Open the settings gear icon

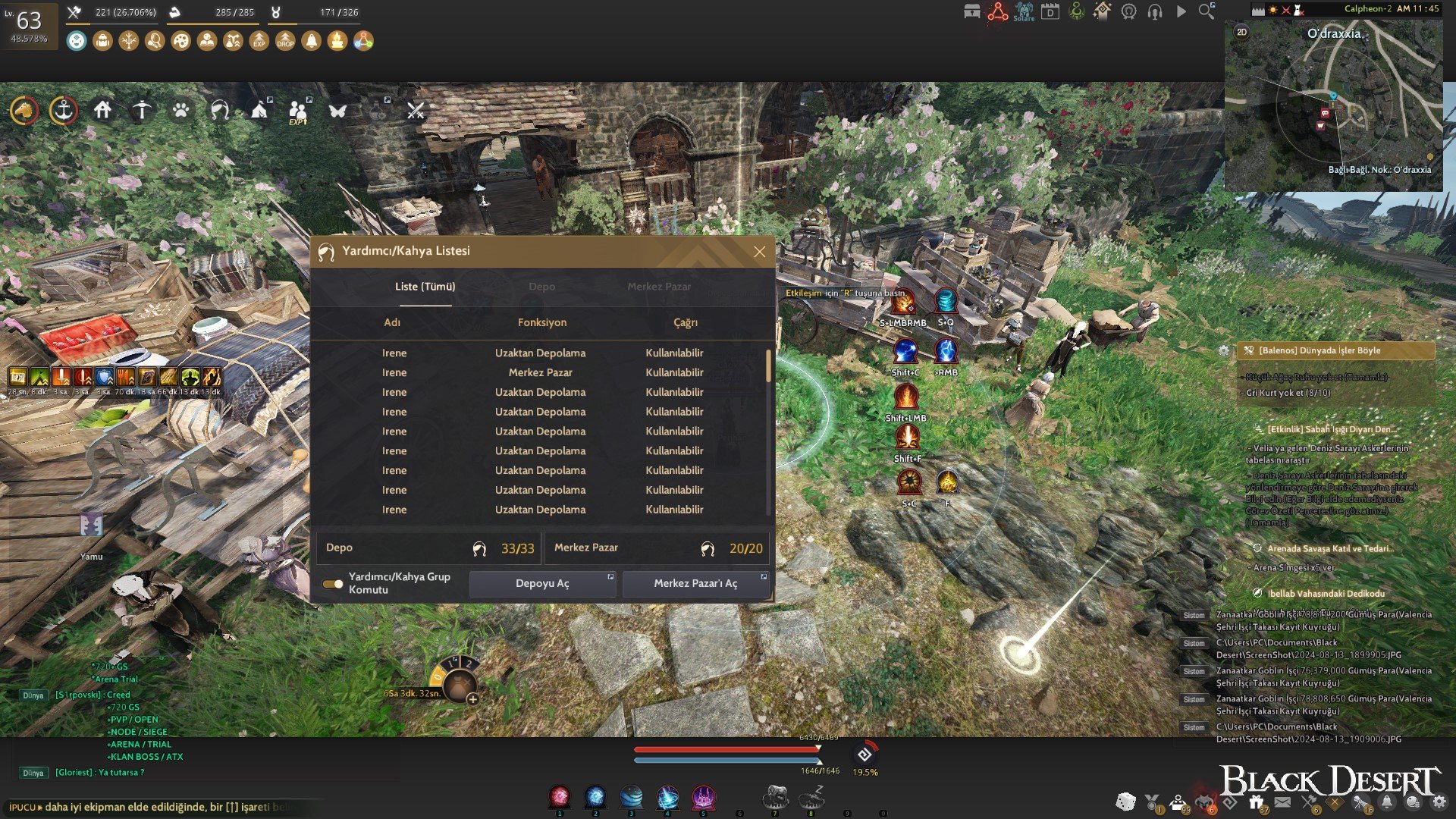(1439, 802)
